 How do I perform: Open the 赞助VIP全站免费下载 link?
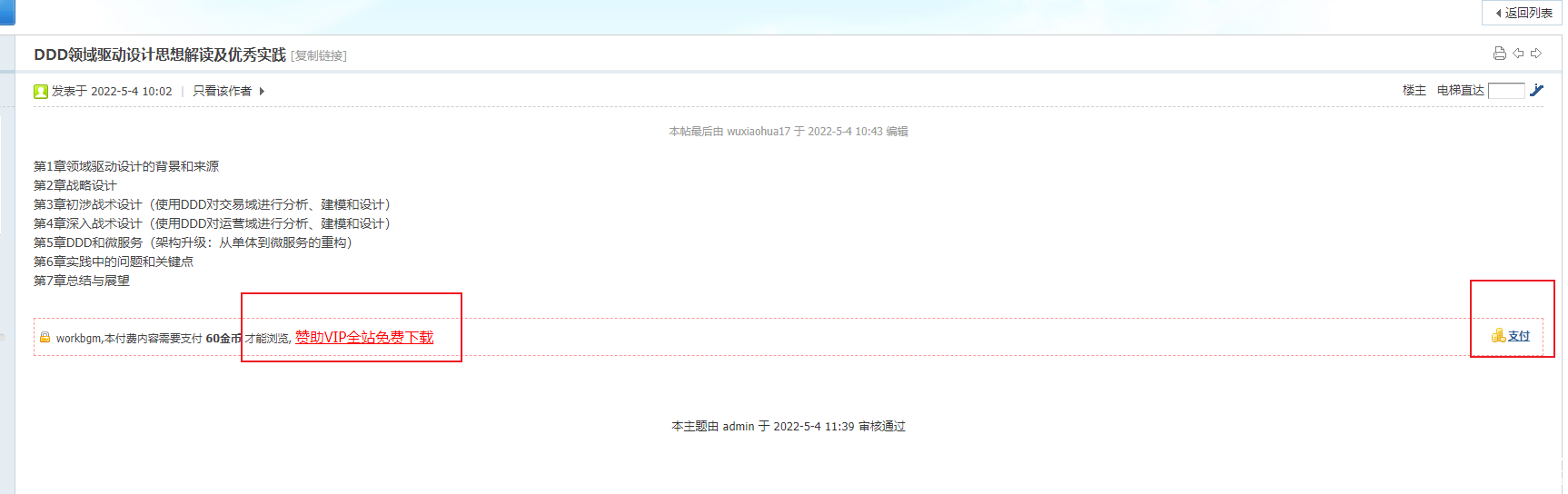tap(364, 337)
